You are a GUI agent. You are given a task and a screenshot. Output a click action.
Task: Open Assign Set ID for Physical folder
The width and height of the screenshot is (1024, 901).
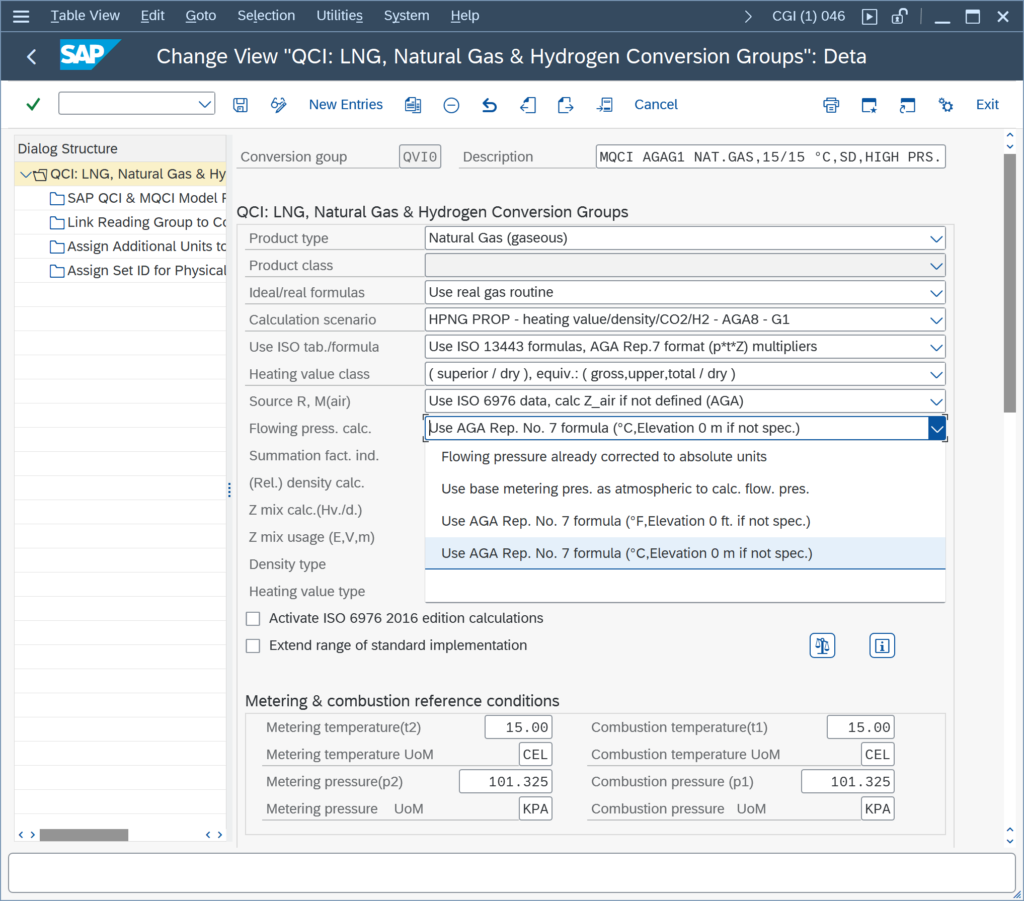pyautogui.click(x=138, y=270)
